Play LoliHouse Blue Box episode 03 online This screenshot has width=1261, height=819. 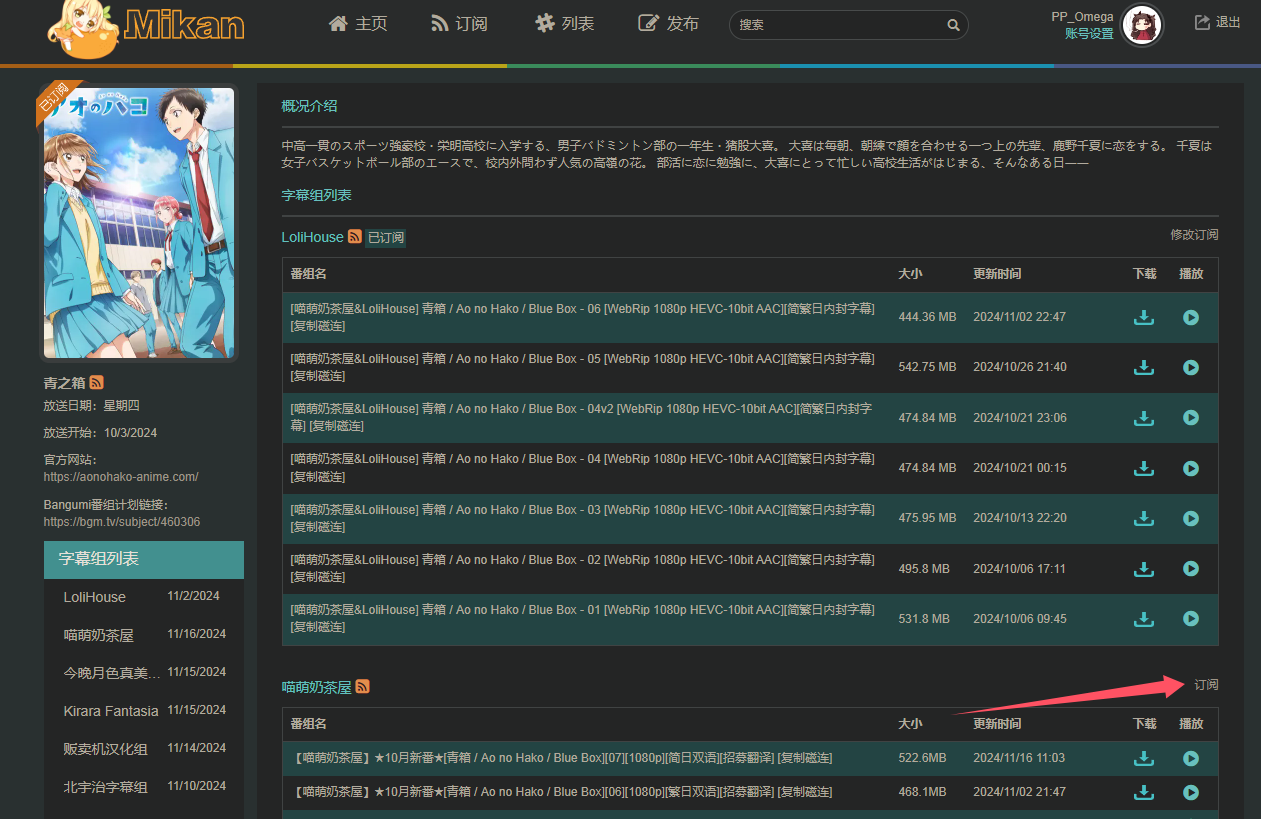point(1191,518)
